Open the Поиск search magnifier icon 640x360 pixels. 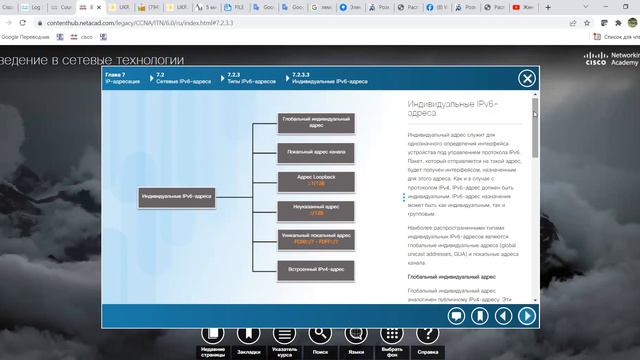[320, 334]
